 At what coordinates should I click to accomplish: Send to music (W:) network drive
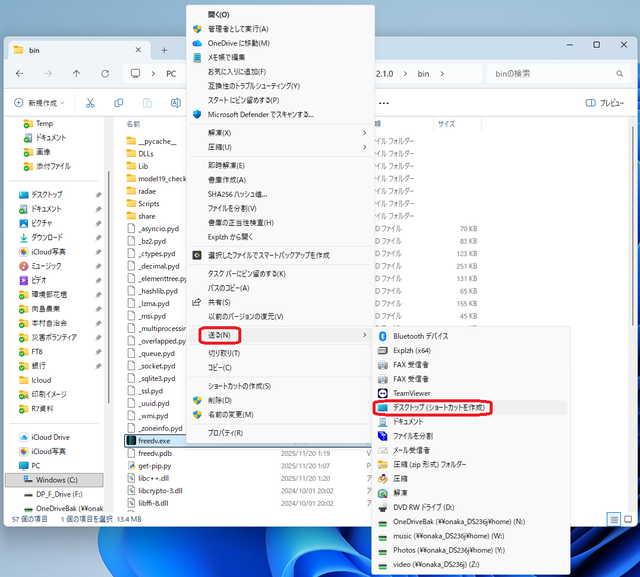(471, 536)
